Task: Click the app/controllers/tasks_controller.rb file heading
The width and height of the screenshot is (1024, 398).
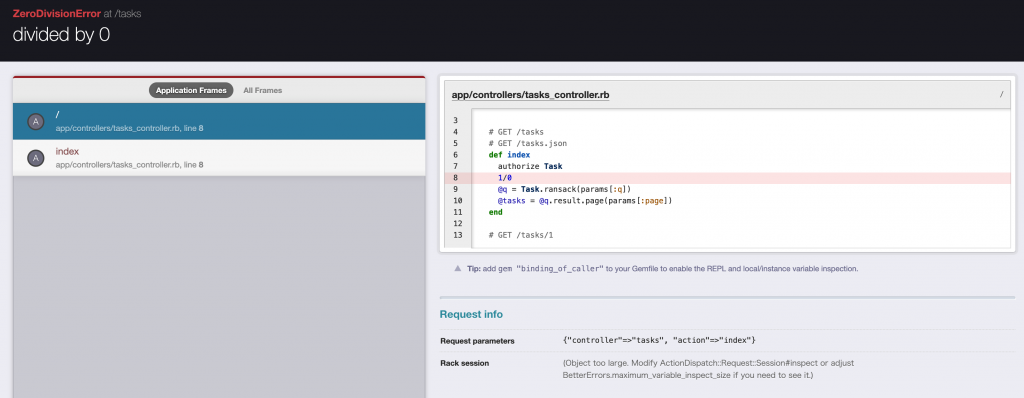Action: coord(530,95)
